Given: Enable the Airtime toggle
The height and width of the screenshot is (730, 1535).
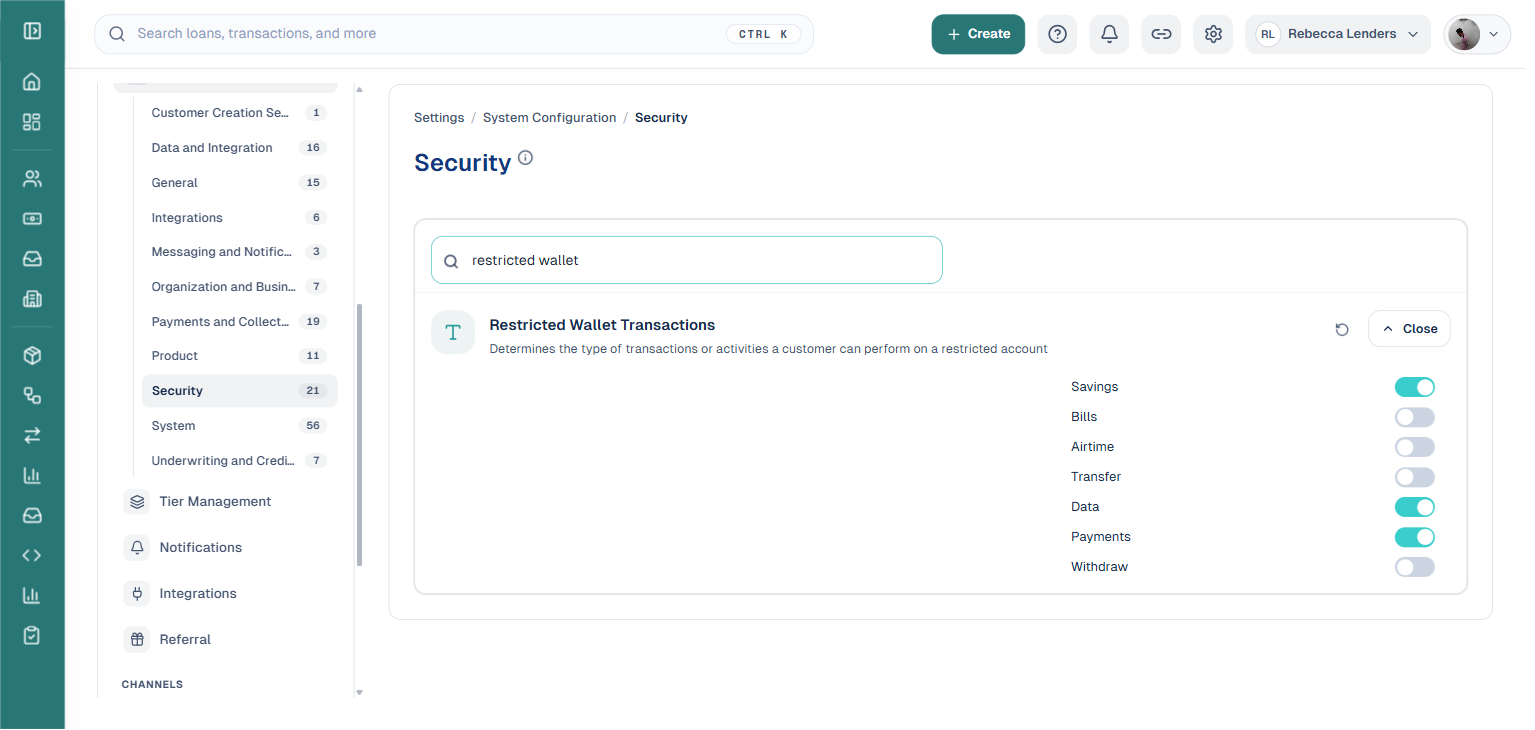Looking at the screenshot, I should click(1415, 447).
